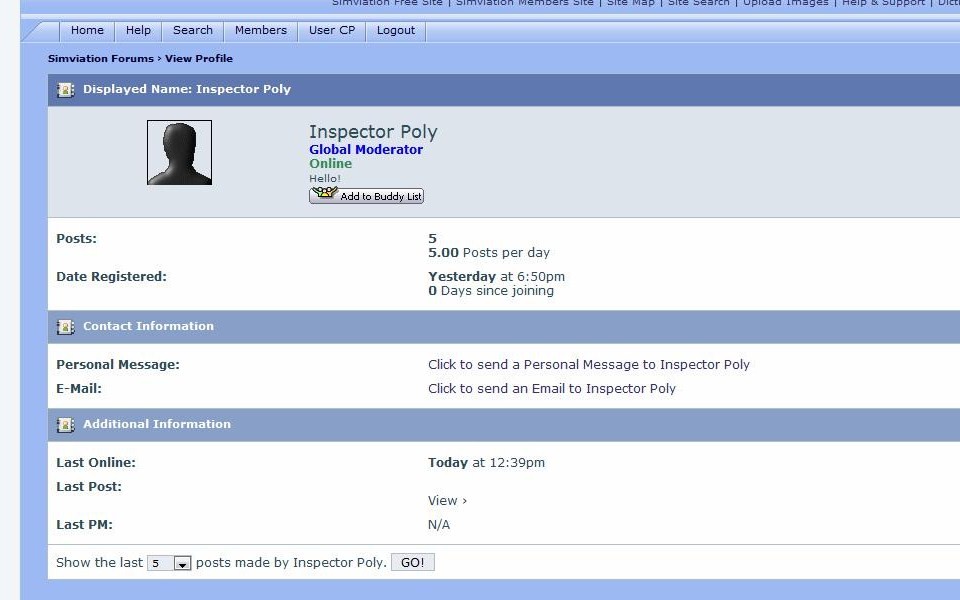The width and height of the screenshot is (960, 600).
Task: Open the Upload Images top link
Action: point(785,3)
